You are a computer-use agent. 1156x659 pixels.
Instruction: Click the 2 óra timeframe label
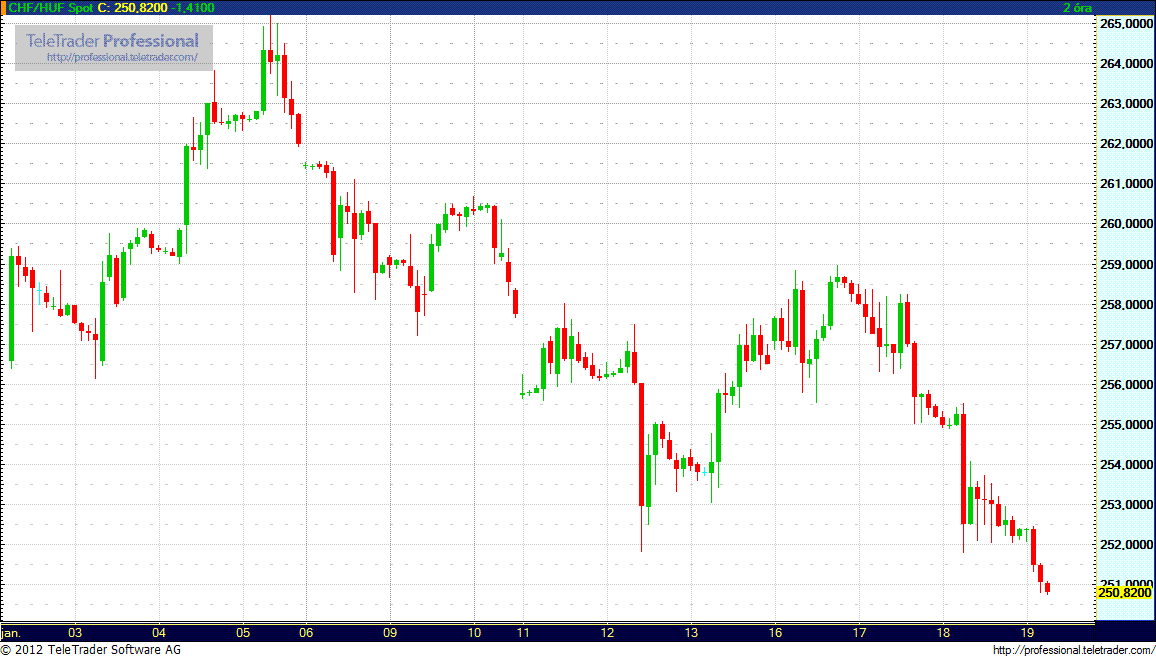click(x=1076, y=7)
